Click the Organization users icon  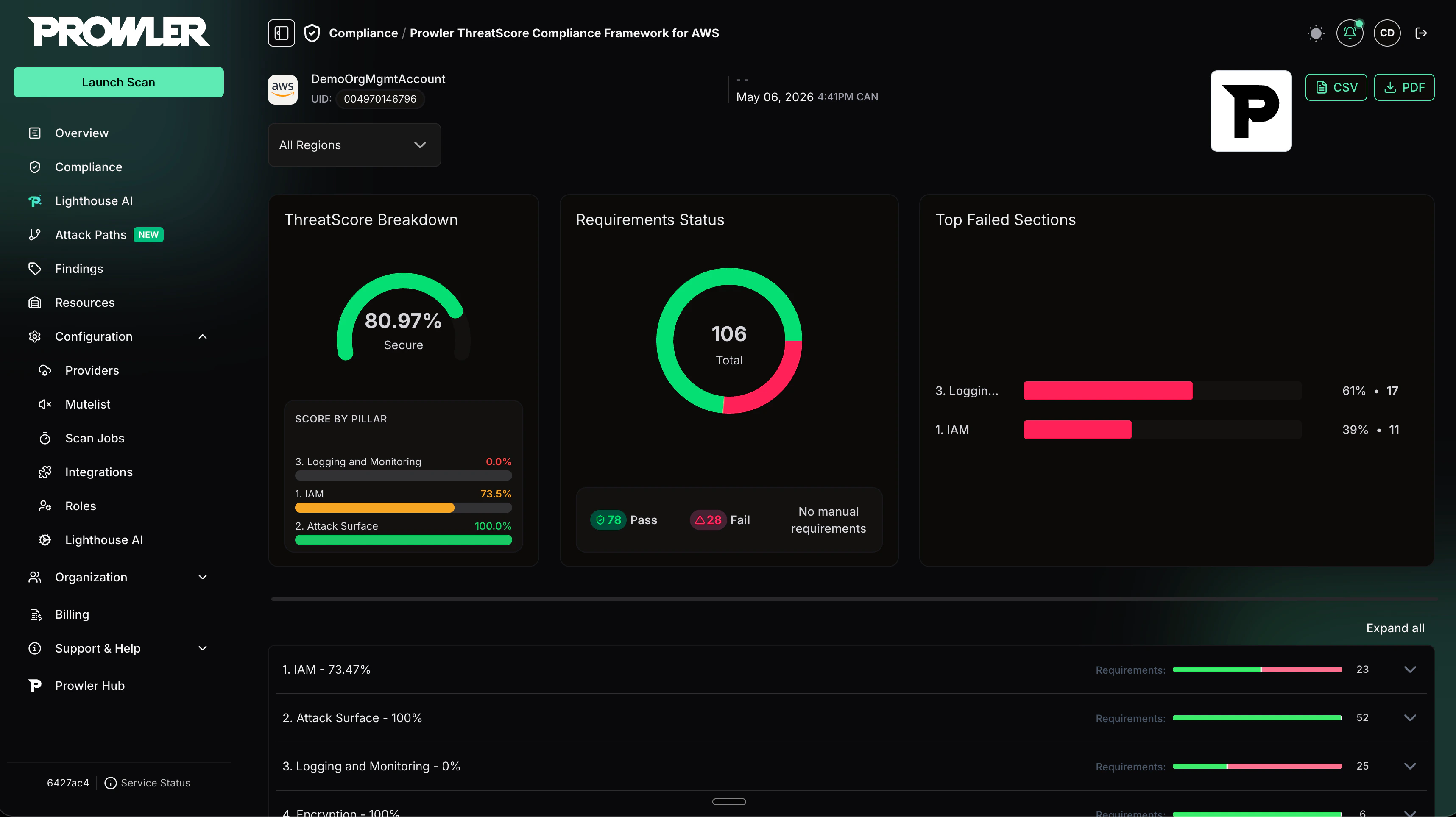click(35, 577)
